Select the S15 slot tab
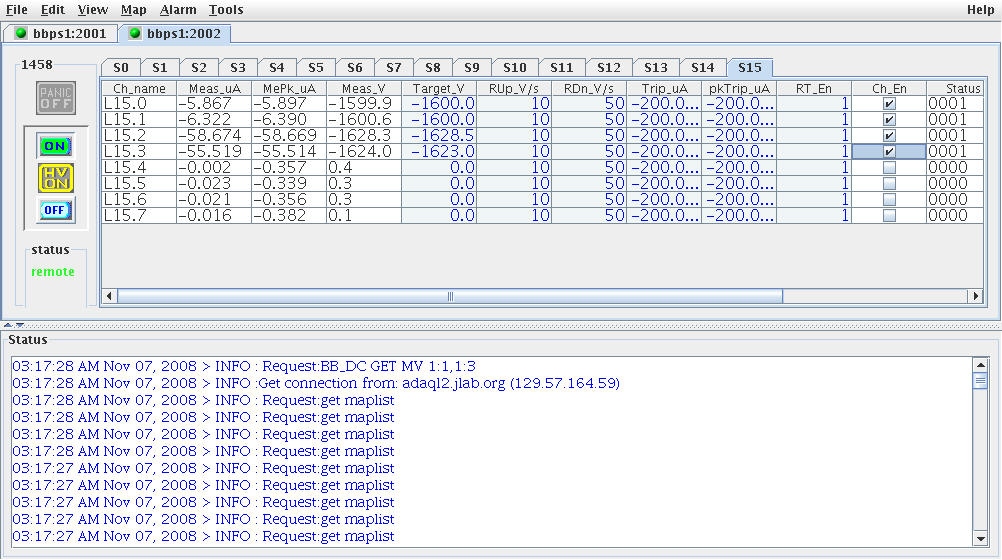The width and height of the screenshot is (1002, 560). click(750, 68)
